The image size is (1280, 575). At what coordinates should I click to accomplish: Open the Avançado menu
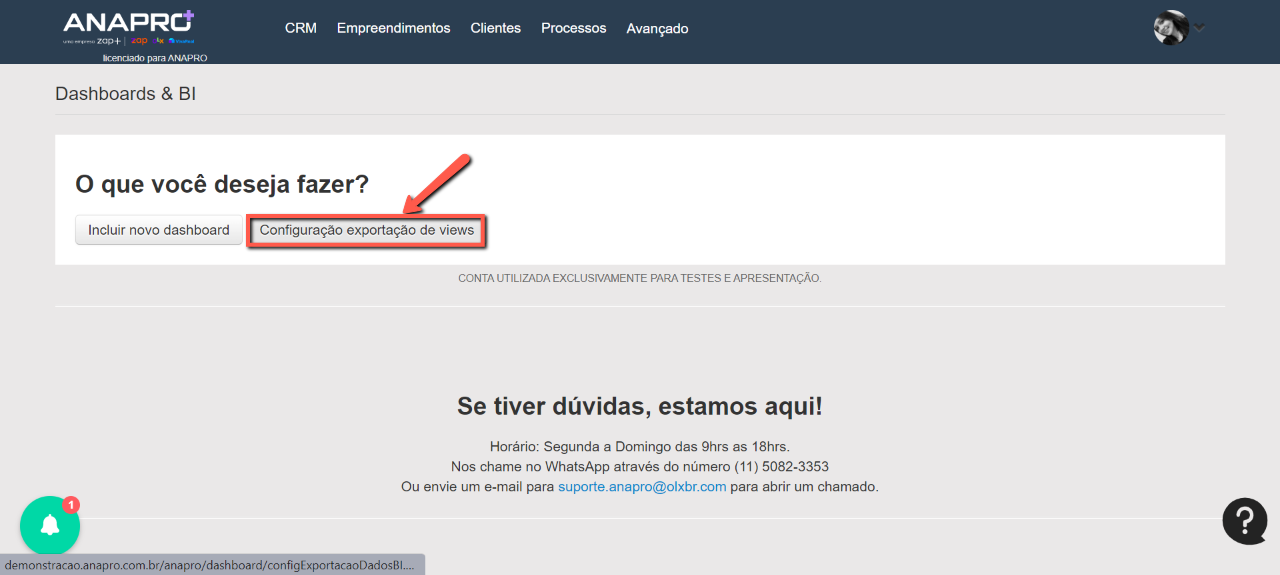coord(657,29)
